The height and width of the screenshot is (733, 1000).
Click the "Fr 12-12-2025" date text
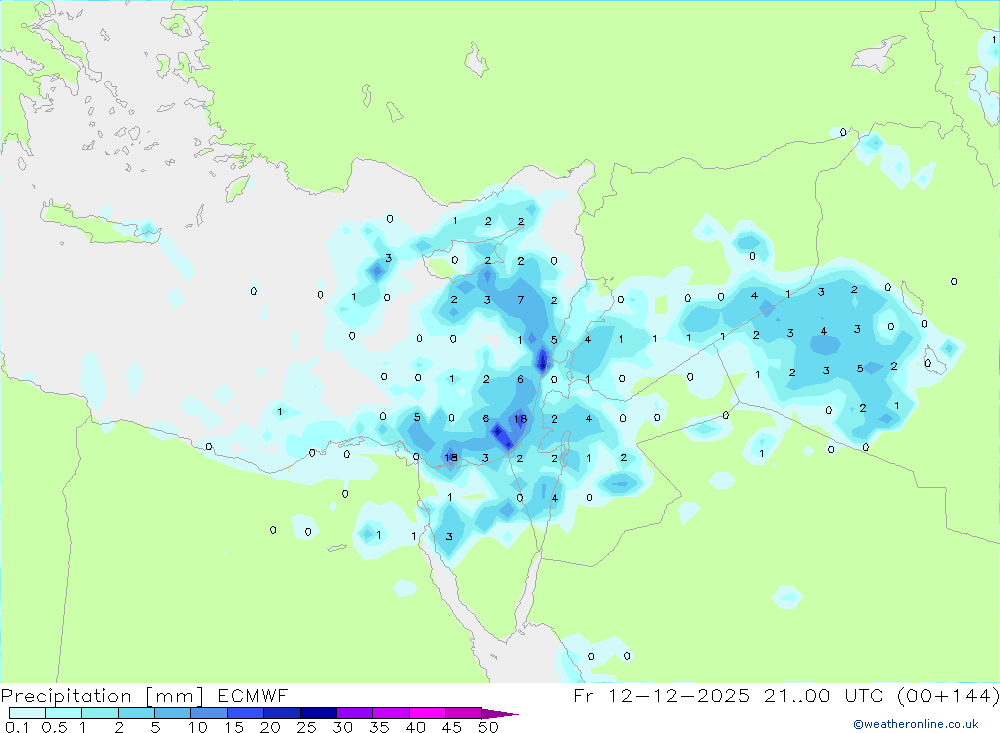coord(661,695)
